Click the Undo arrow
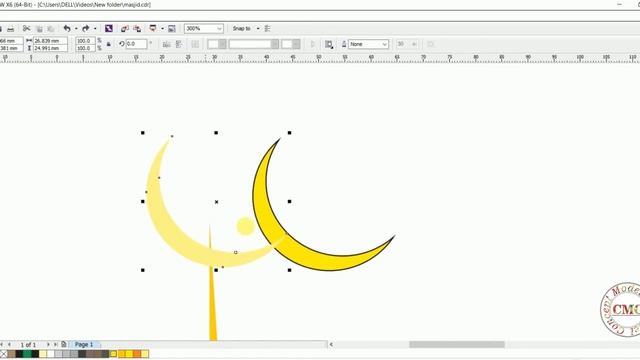The image size is (640, 360). [67, 29]
